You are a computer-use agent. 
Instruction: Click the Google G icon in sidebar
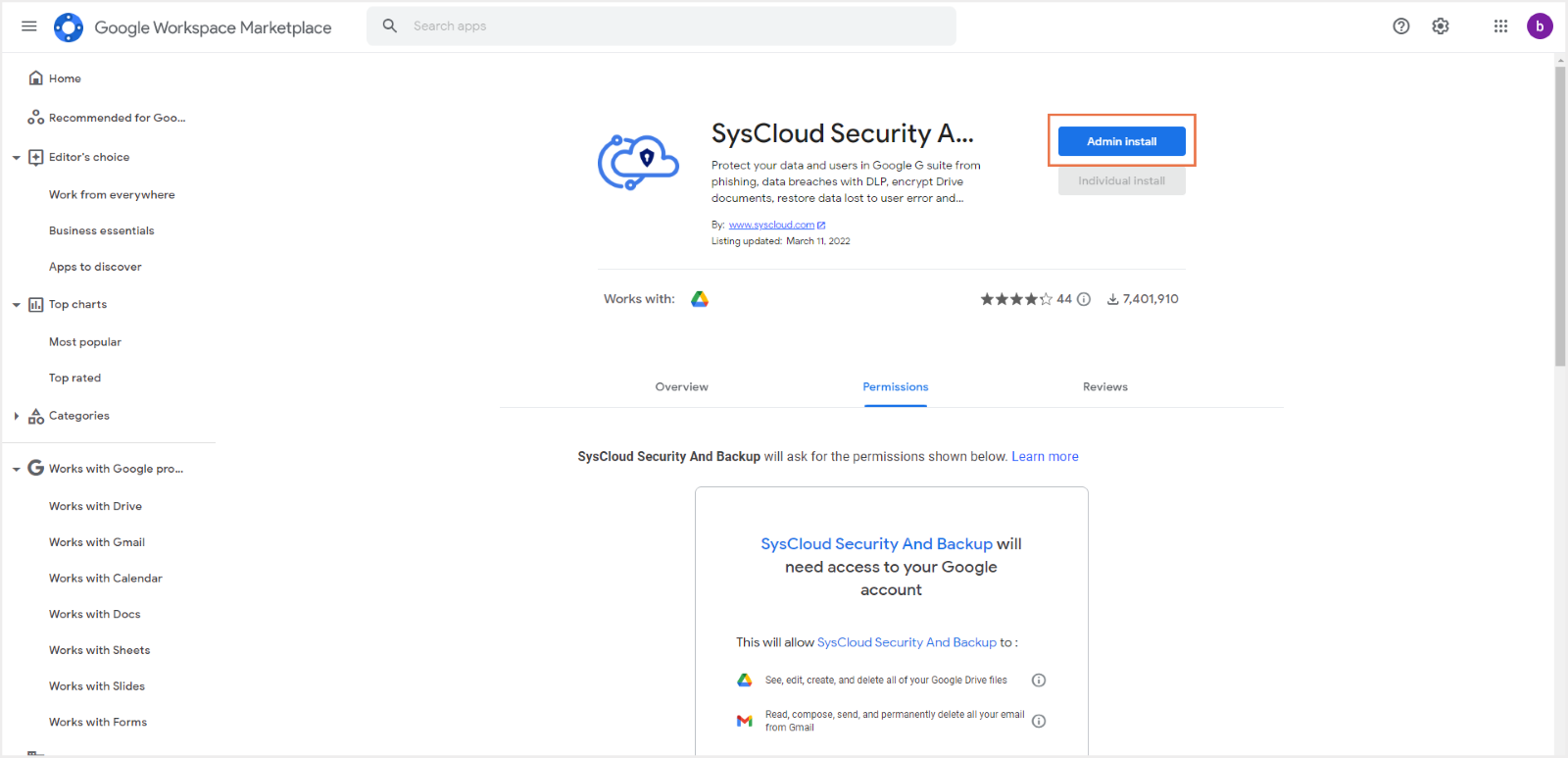[x=36, y=468]
